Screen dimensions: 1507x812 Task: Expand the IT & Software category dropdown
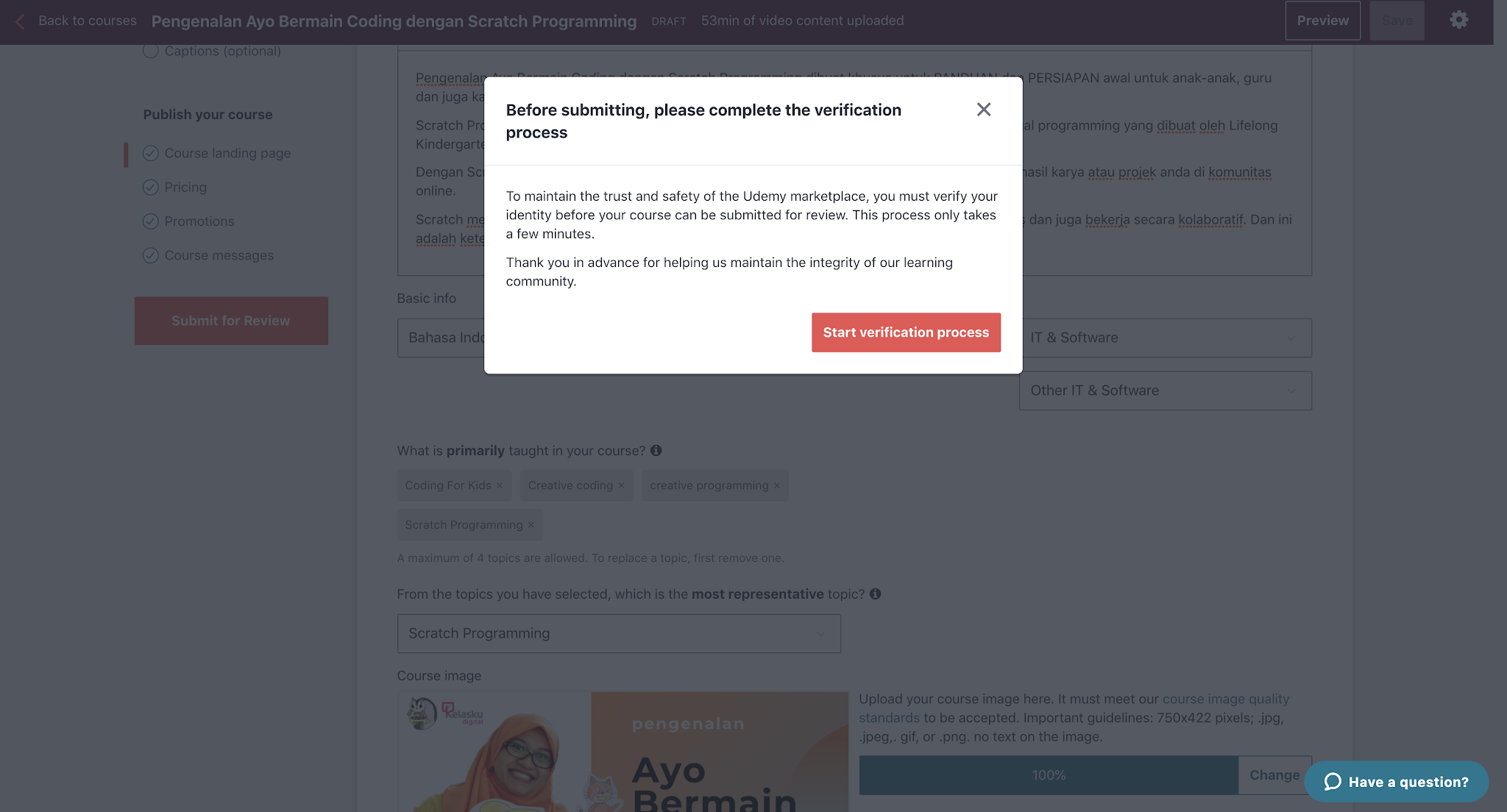click(1165, 338)
